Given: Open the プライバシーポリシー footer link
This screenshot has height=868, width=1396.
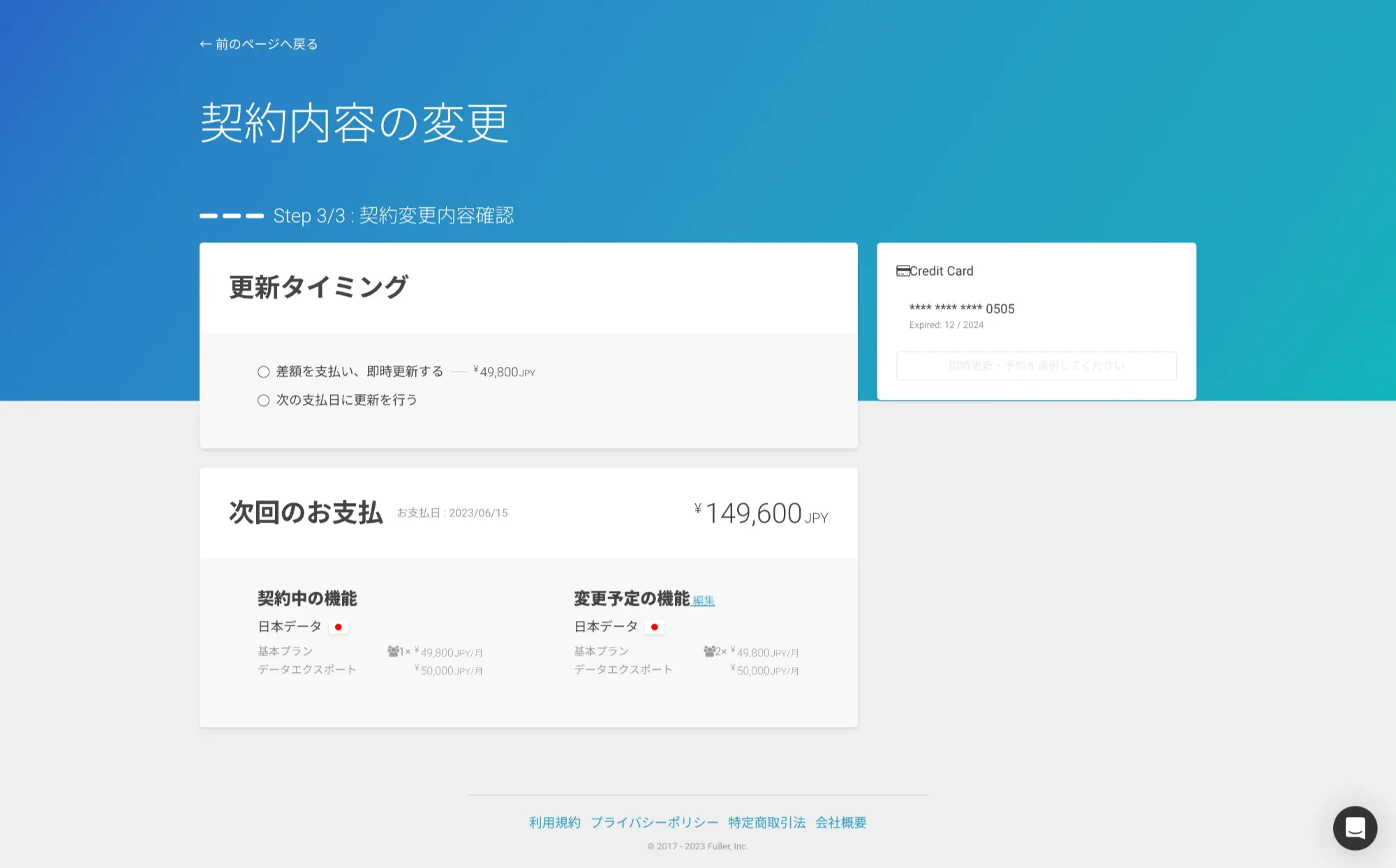Looking at the screenshot, I should click(654, 823).
